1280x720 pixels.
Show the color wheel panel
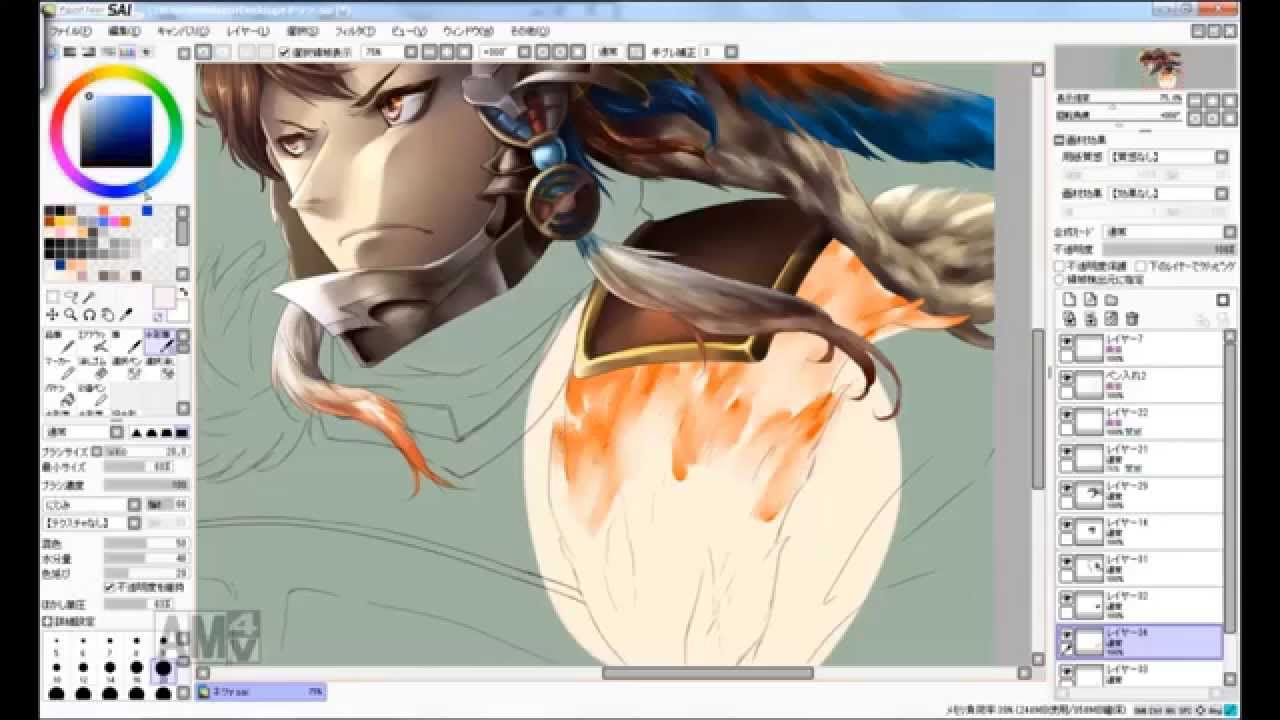[x=52, y=52]
